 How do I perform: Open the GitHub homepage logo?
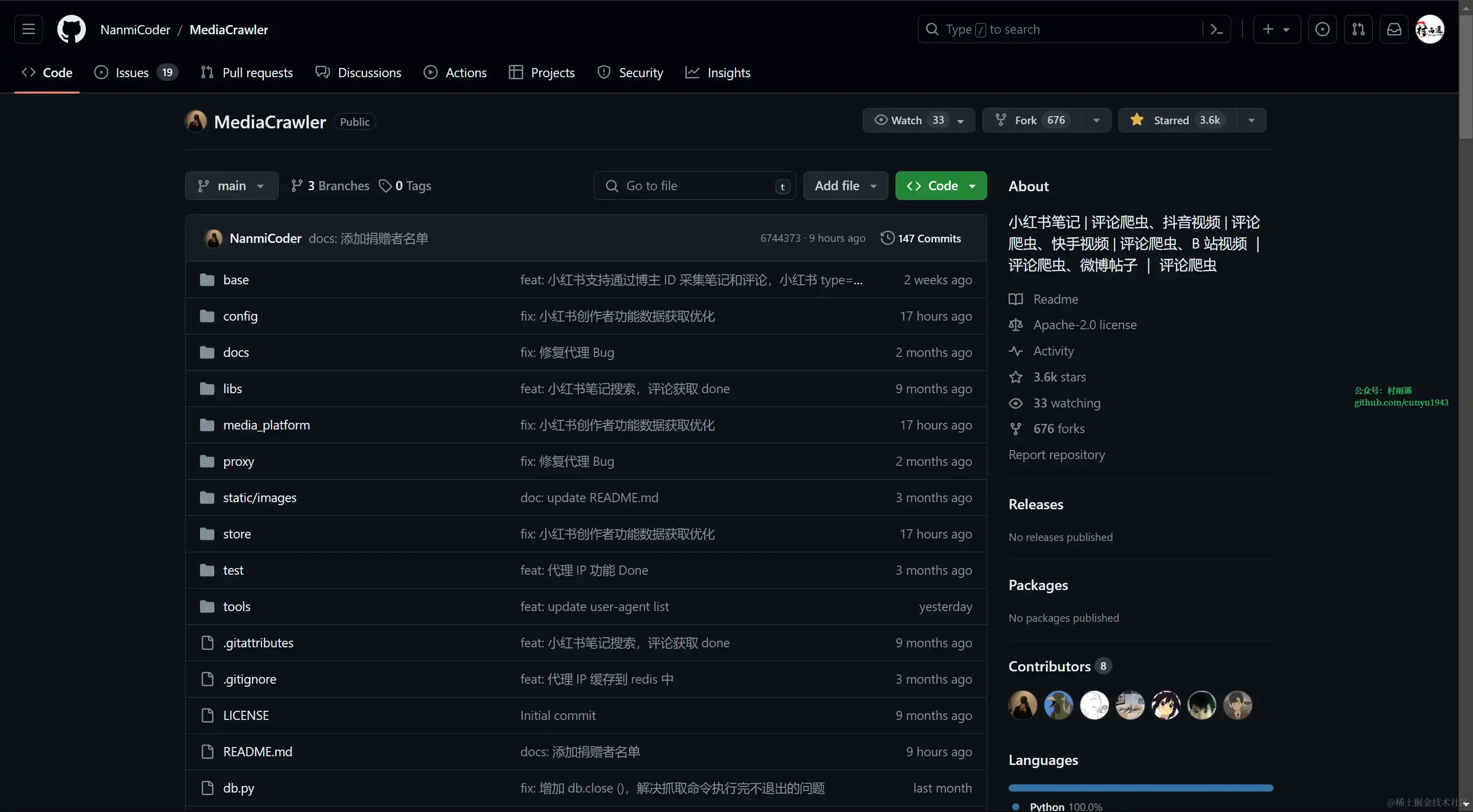click(71, 29)
